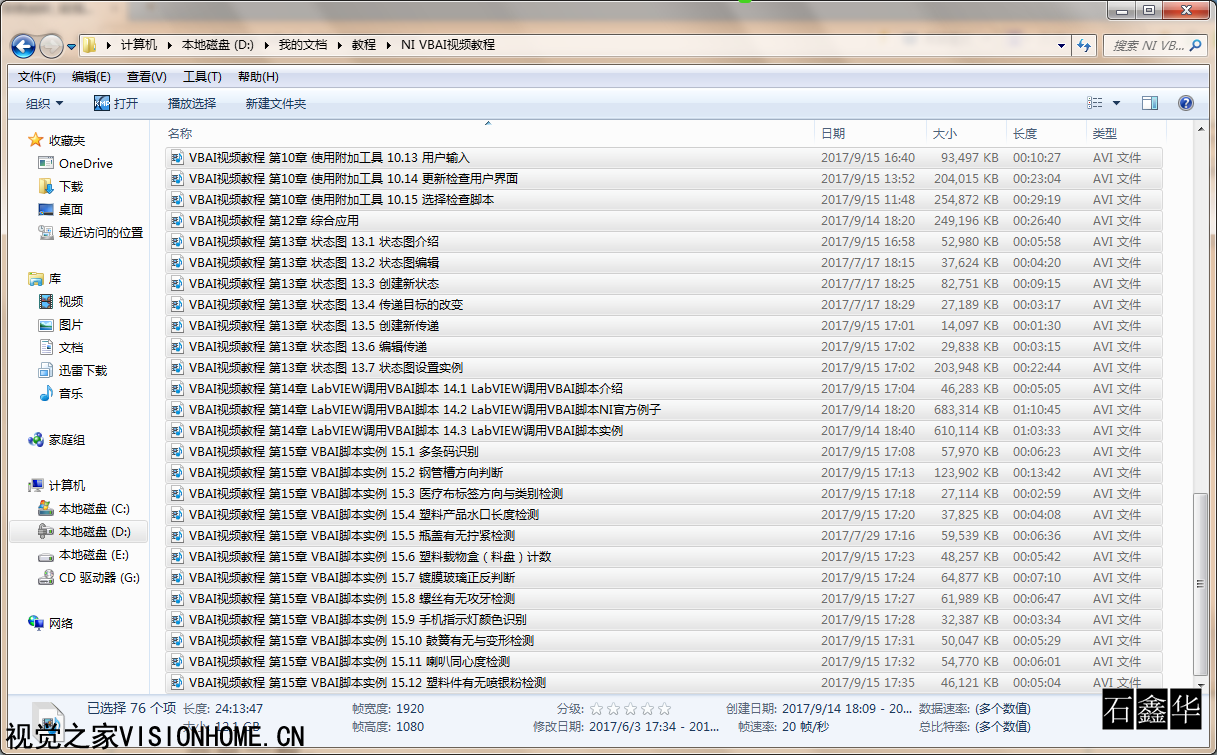Select file 第12章 综合应用
This screenshot has width=1217, height=755.
pos(664,221)
